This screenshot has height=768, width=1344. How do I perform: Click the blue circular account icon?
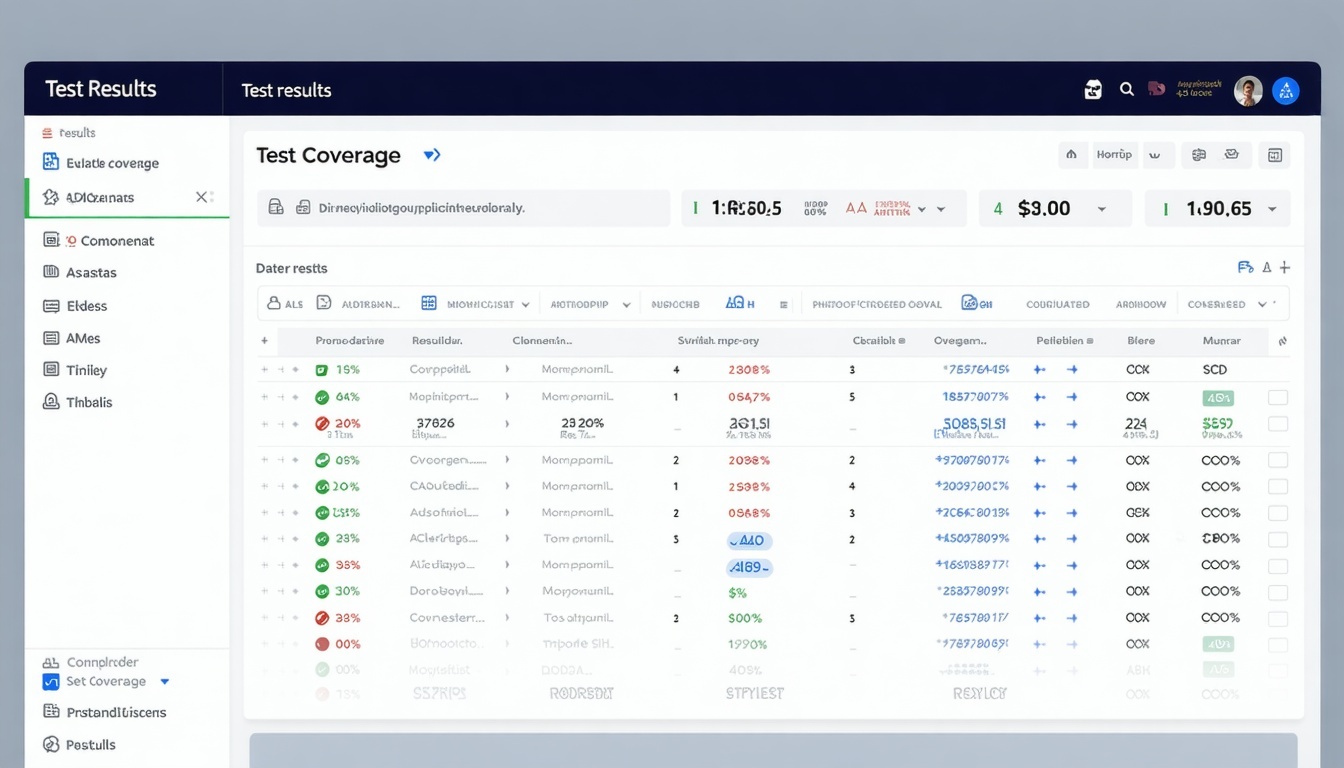(1285, 91)
